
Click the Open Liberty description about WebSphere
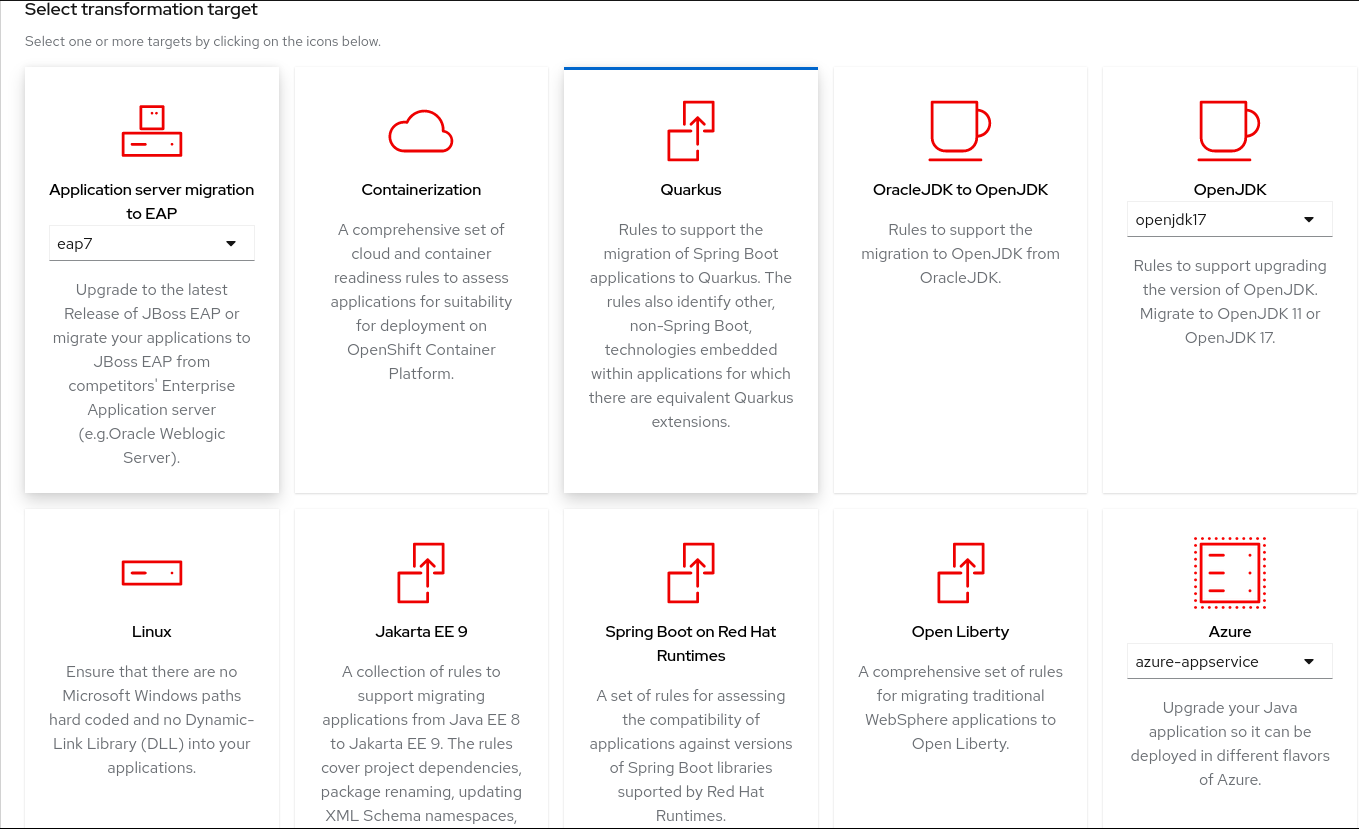pyautogui.click(x=960, y=707)
